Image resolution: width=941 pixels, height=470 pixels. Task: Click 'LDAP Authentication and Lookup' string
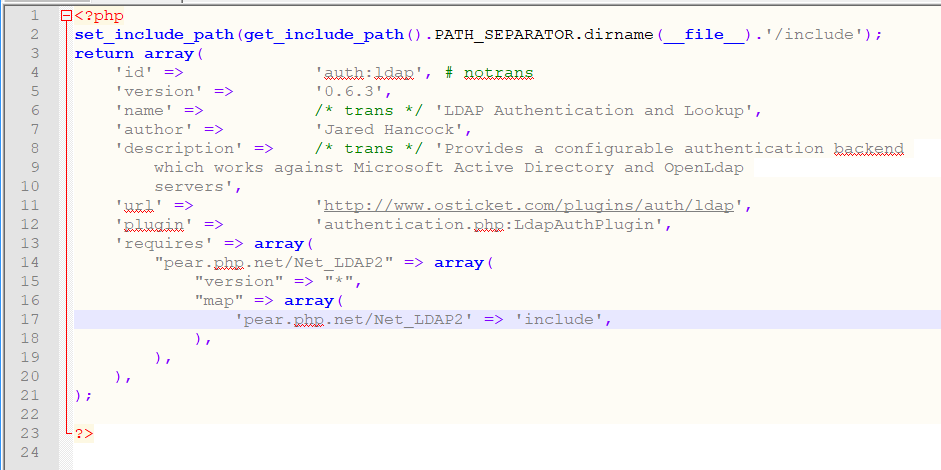pos(594,111)
